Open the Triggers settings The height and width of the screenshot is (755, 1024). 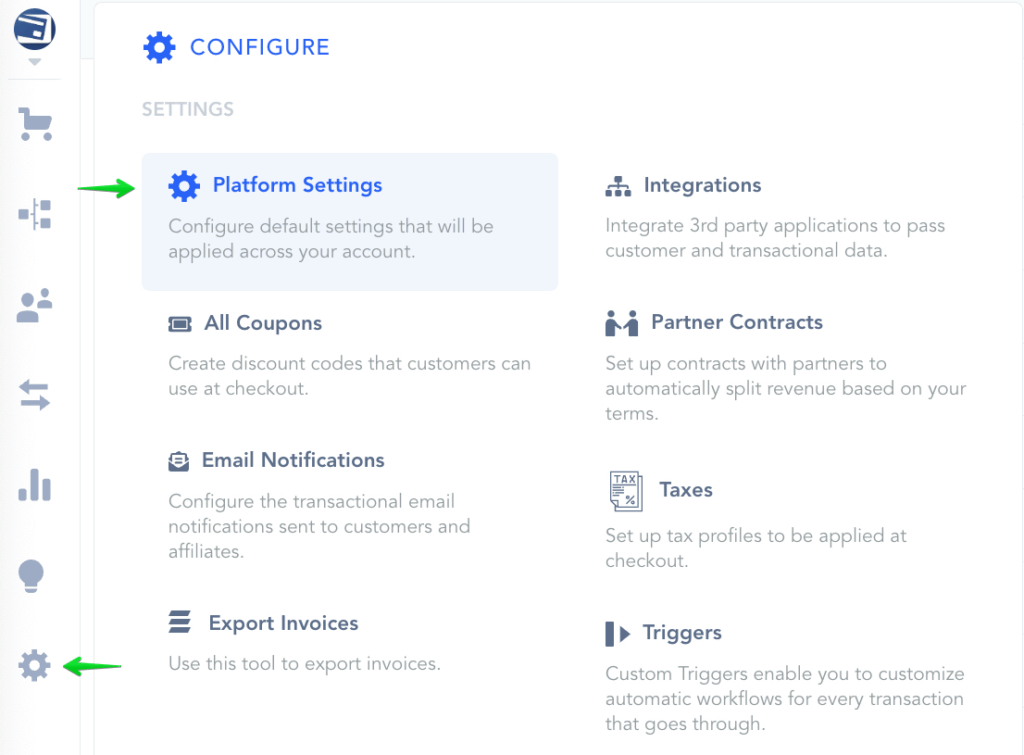click(682, 633)
